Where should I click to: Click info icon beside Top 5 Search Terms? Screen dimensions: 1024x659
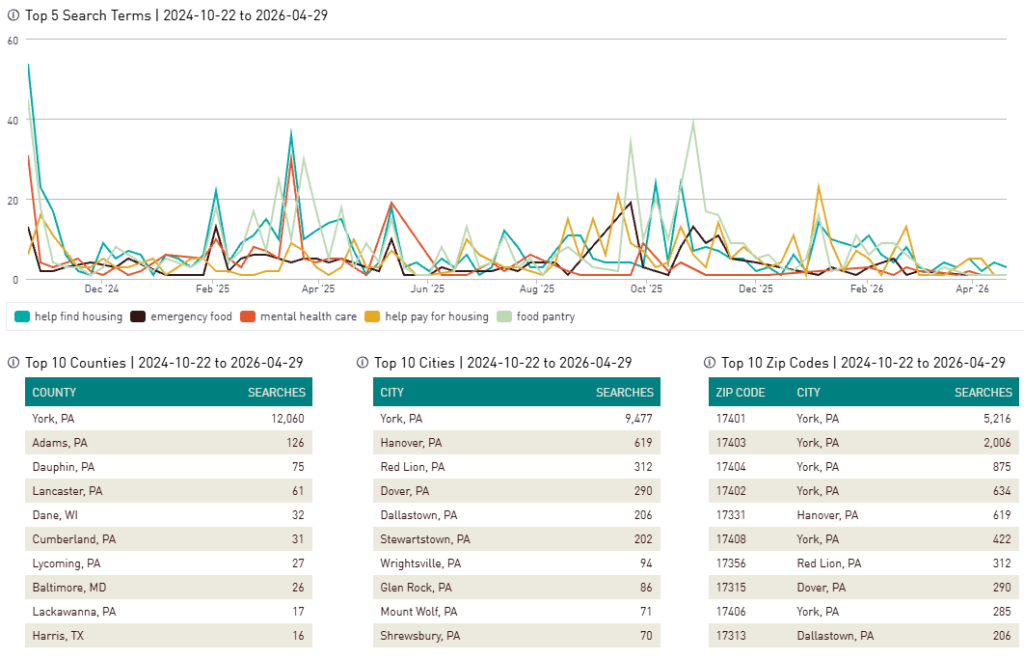point(13,16)
